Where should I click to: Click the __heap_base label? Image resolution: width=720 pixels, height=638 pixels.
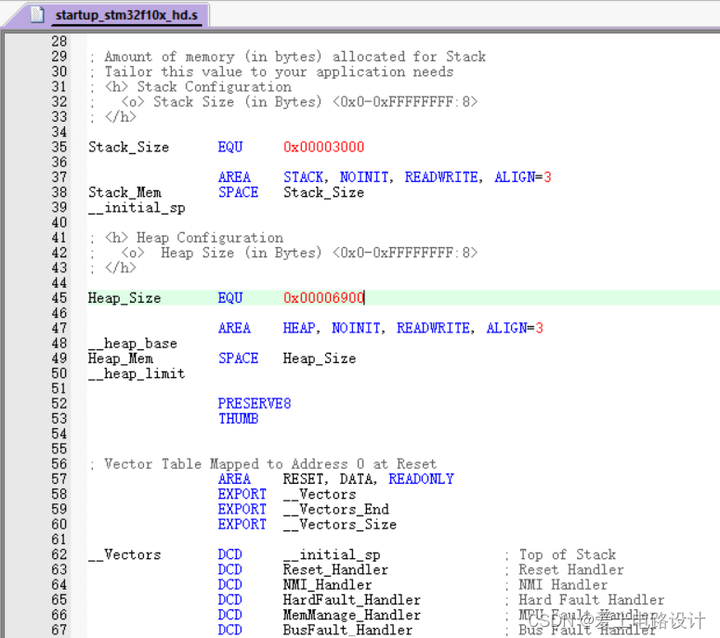[x=133, y=343]
